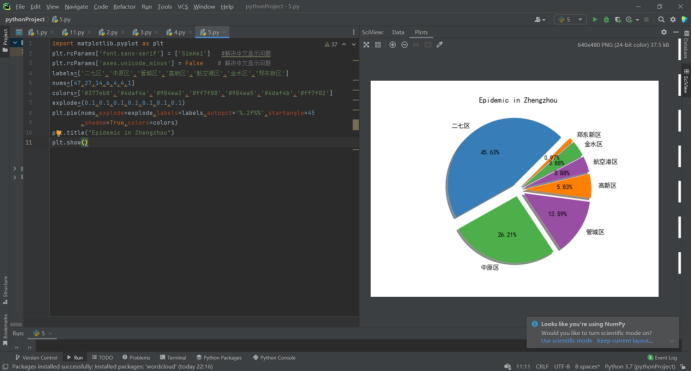Go to previous highlighted error arrow
This screenshot has width=692, height=371.
pyautogui.click(x=344, y=45)
